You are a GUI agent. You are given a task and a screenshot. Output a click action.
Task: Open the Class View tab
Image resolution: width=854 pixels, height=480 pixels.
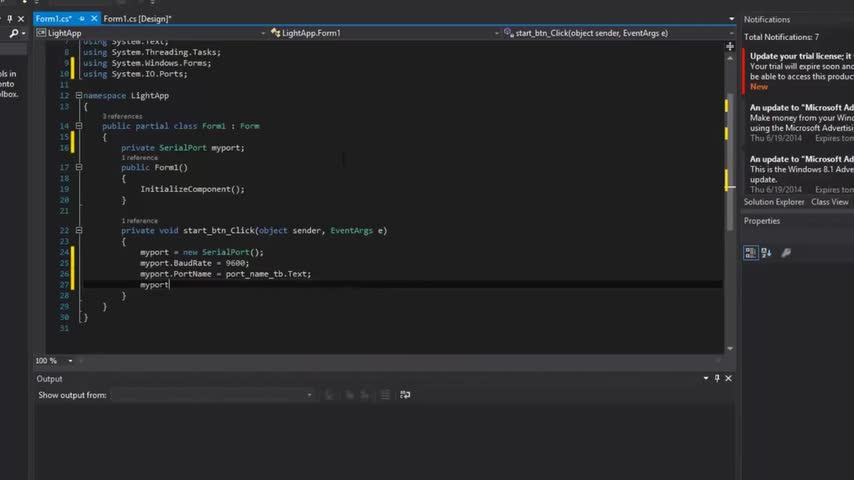(829, 202)
